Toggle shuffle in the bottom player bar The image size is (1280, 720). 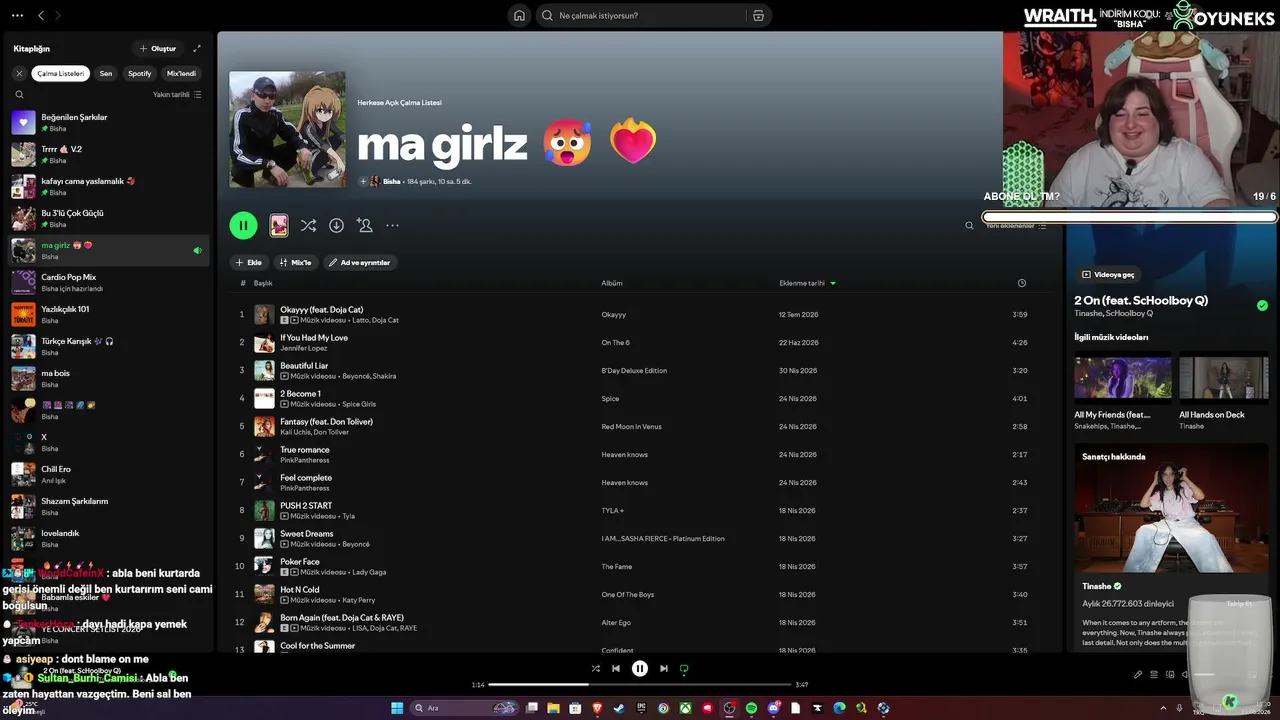596,668
